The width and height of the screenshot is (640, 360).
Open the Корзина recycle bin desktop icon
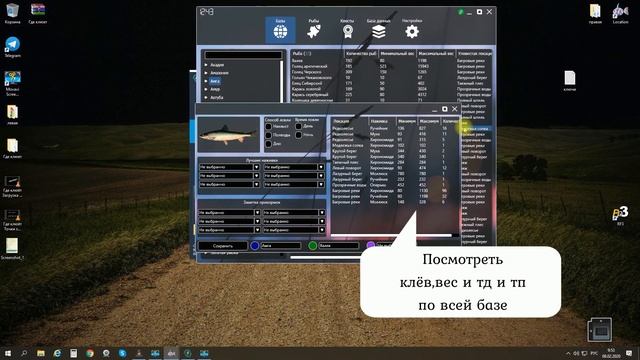[x=12, y=13]
